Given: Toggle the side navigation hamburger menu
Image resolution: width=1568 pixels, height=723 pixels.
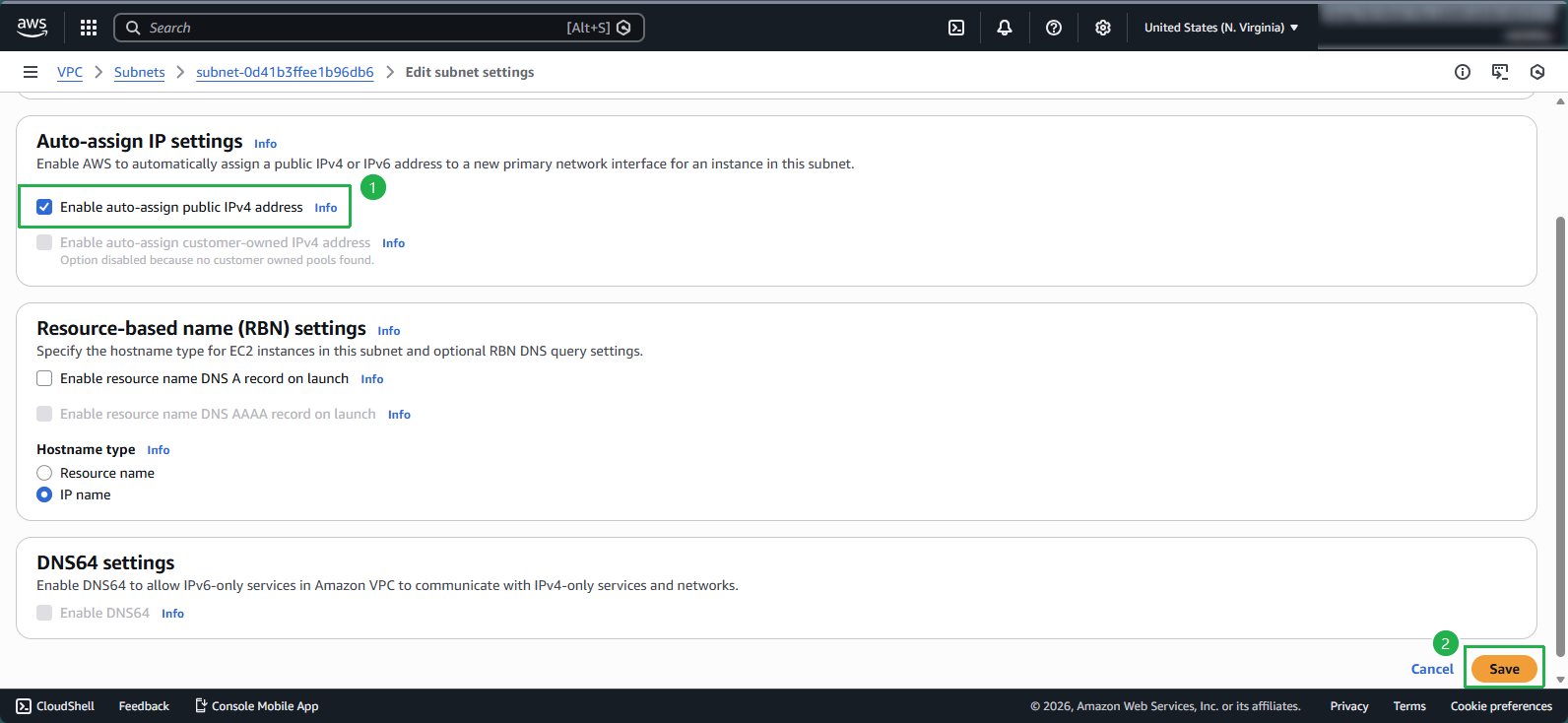Looking at the screenshot, I should 31,72.
